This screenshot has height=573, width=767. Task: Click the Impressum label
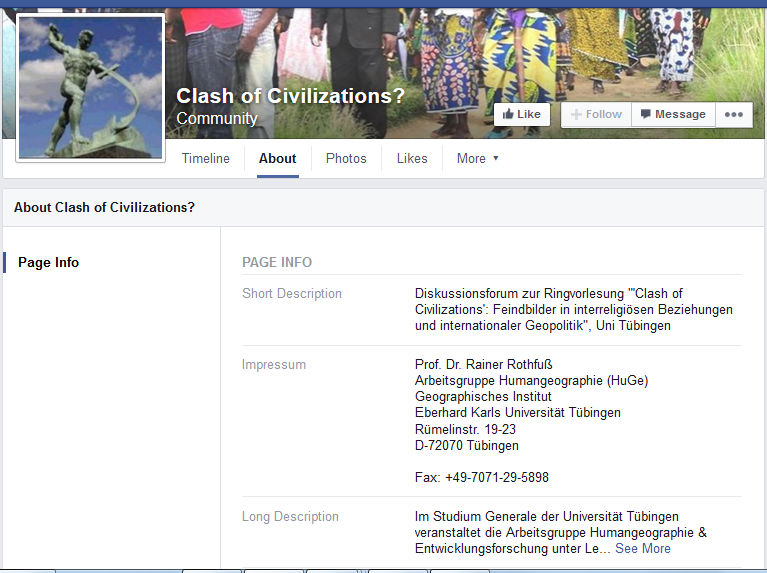tap(273, 365)
